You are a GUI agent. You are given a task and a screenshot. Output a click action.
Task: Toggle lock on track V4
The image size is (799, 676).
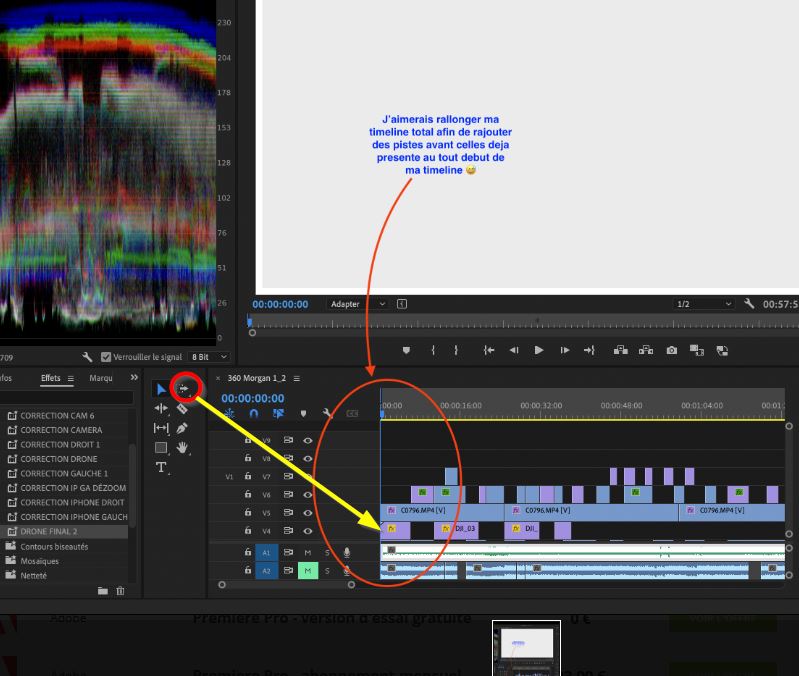(x=248, y=531)
